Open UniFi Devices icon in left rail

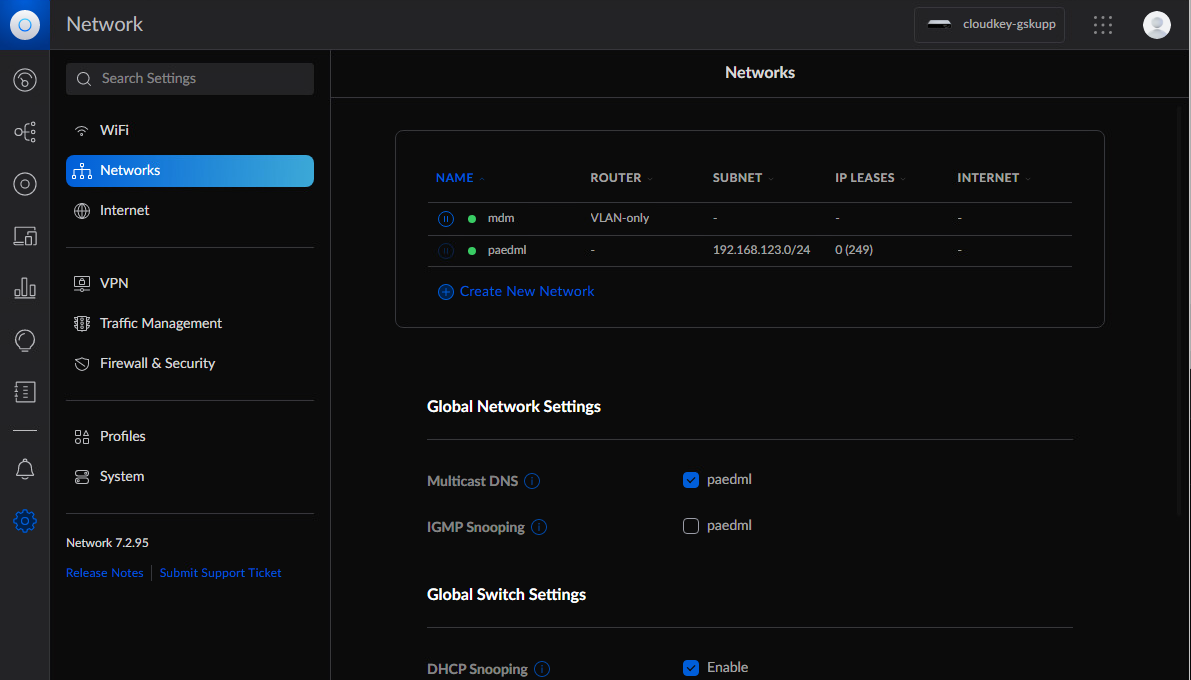tap(25, 184)
